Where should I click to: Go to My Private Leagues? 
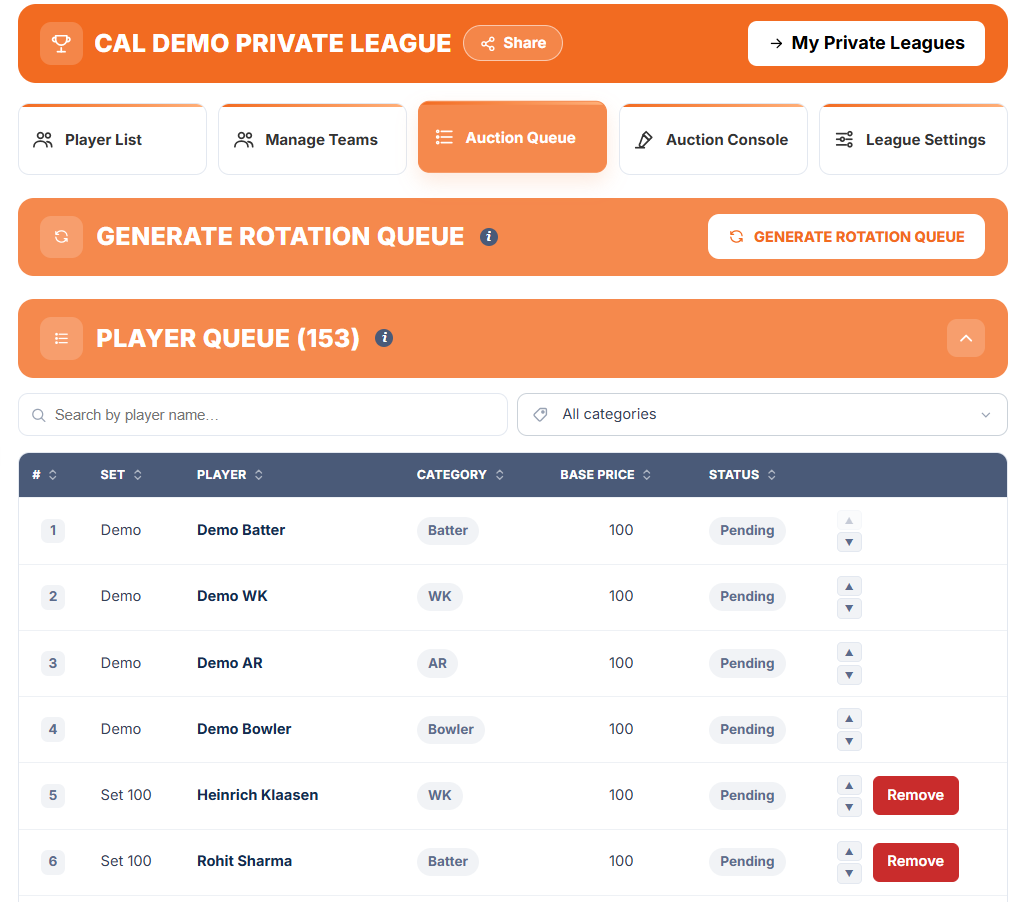click(x=866, y=43)
